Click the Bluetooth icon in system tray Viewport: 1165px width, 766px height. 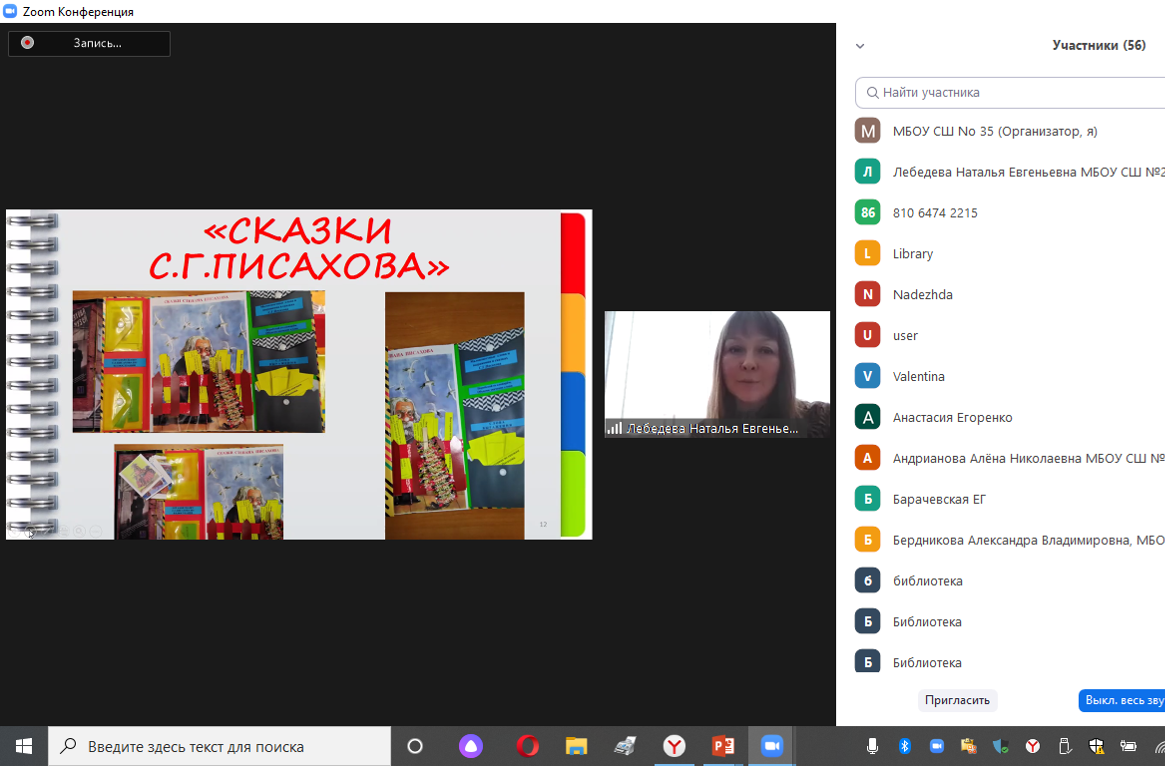(904, 746)
